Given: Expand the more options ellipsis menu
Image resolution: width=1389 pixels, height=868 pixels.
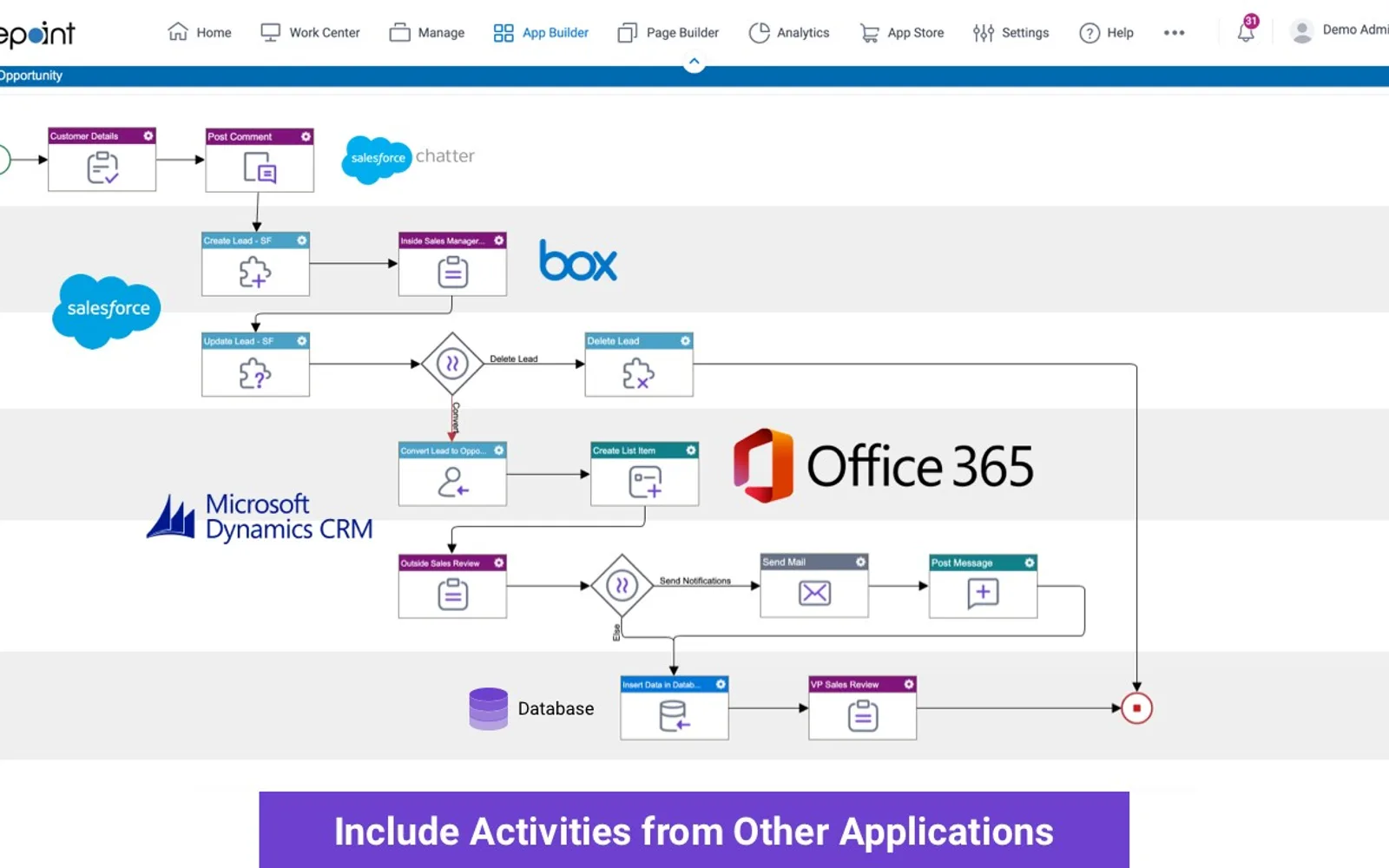Looking at the screenshot, I should pos(1174,33).
